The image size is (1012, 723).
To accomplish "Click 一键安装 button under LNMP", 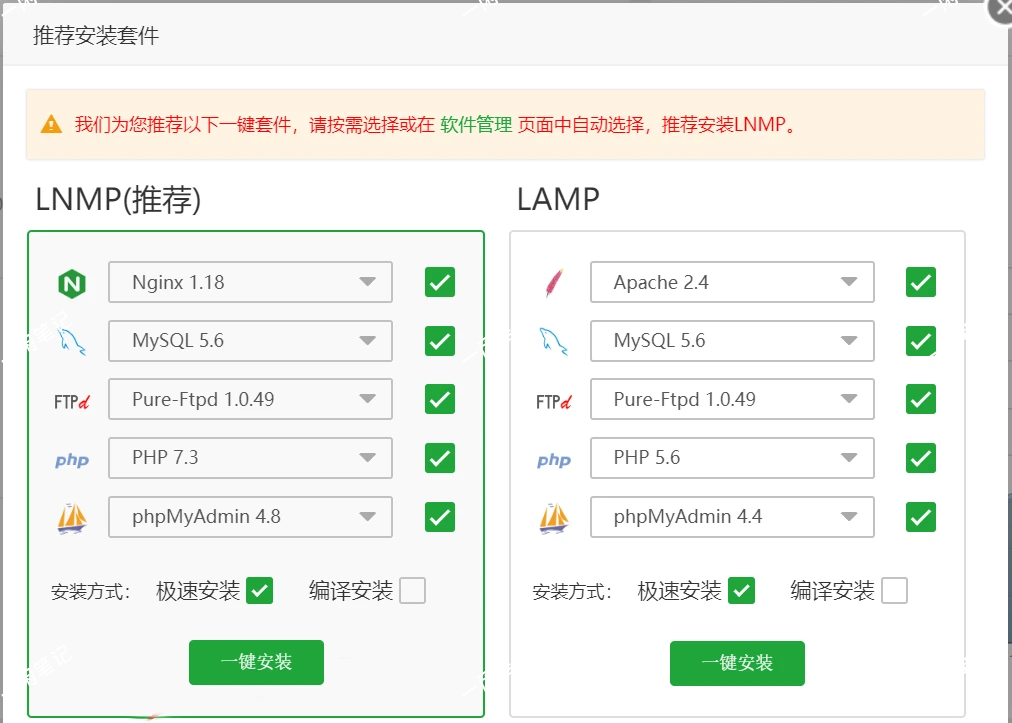I will point(256,662).
